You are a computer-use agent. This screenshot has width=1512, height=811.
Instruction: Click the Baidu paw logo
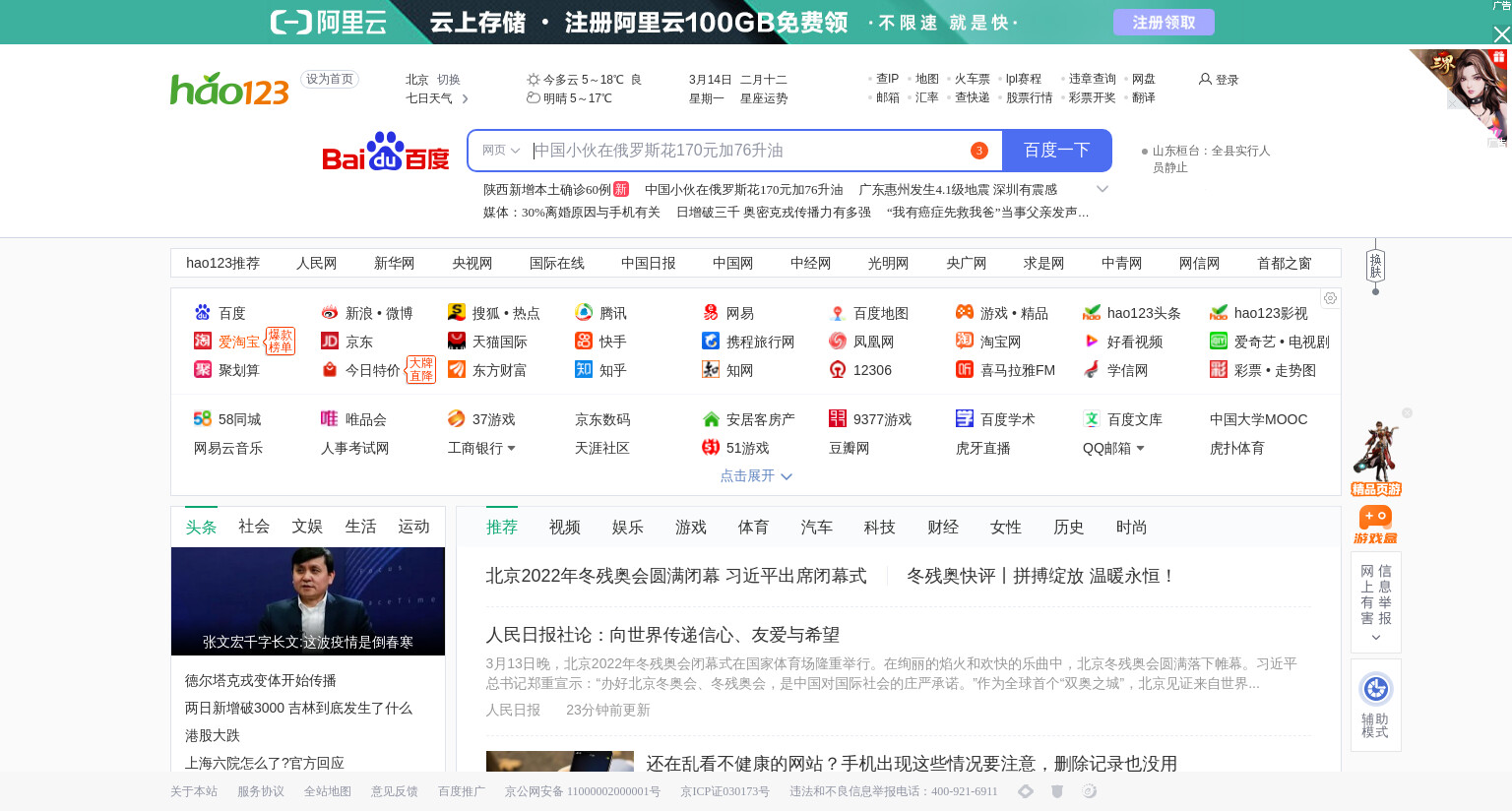point(385,151)
